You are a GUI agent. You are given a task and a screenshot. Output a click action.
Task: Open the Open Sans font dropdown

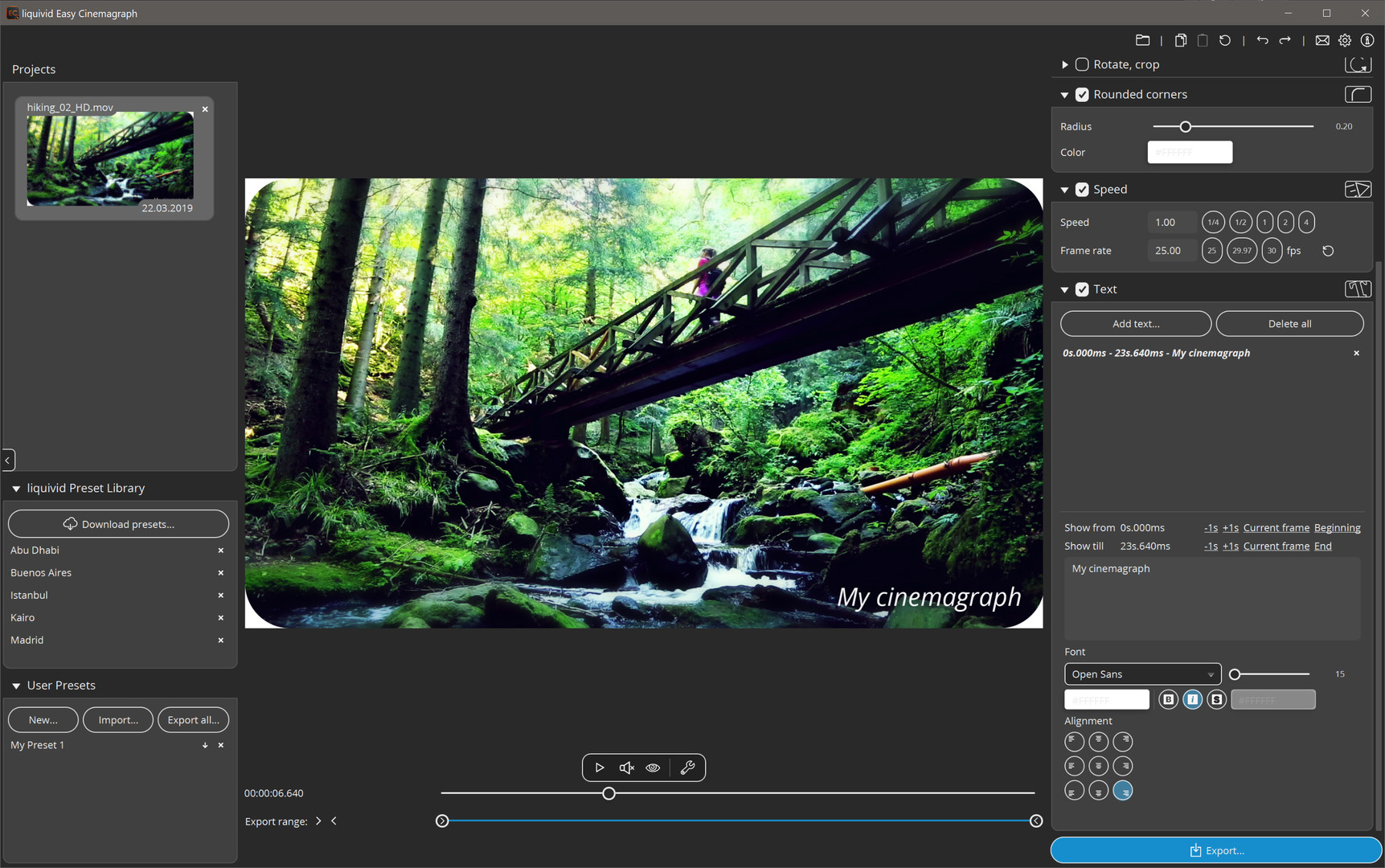point(1142,674)
